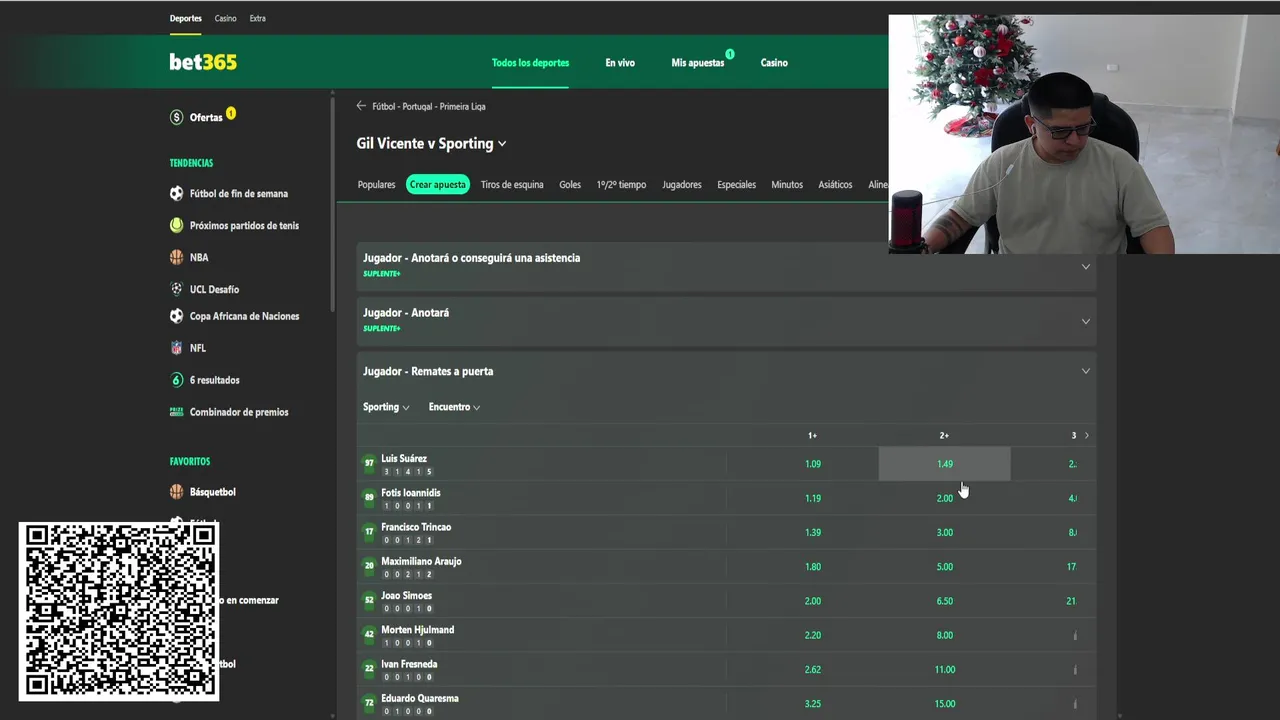Open Todos los deportes

[x=530, y=63]
